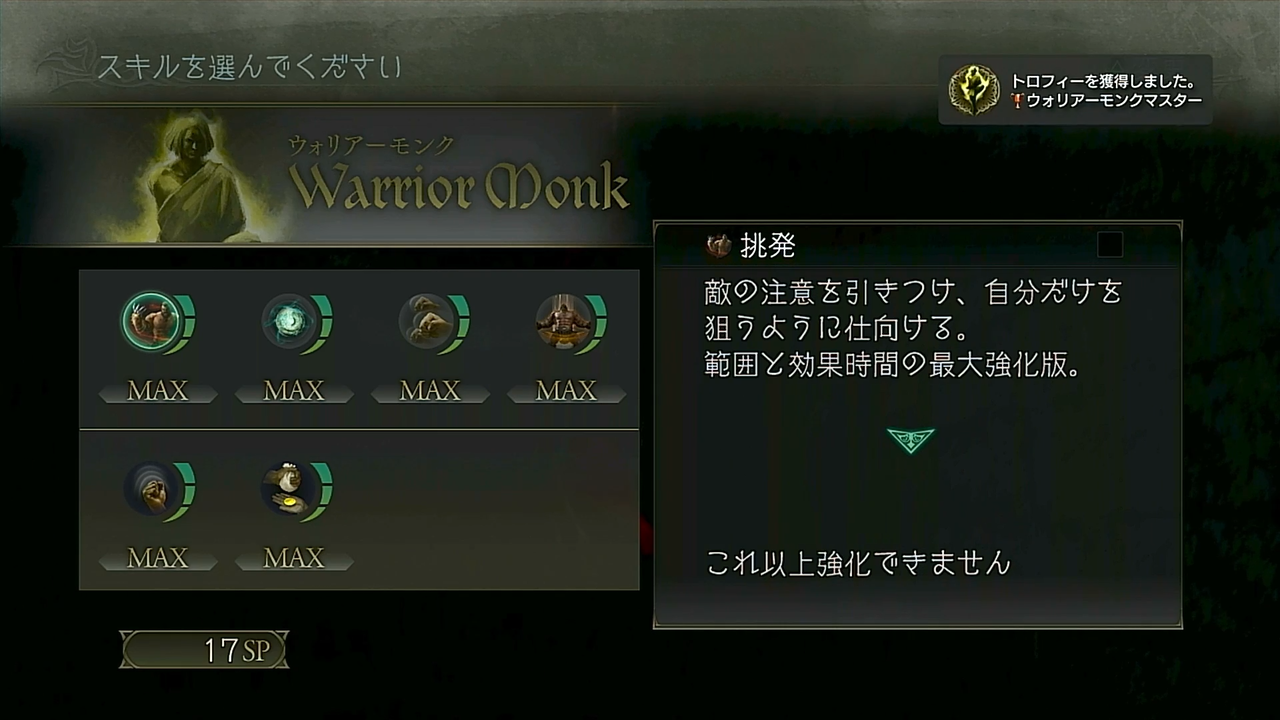Select the swirling teal energy orb skill
This screenshot has height=720, width=1280.
pos(288,322)
